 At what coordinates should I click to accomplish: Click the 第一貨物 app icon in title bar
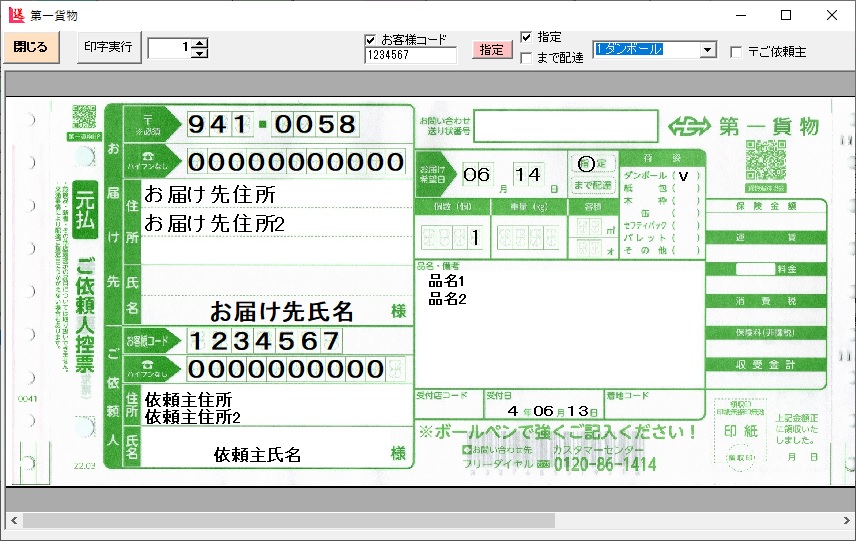point(16,15)
